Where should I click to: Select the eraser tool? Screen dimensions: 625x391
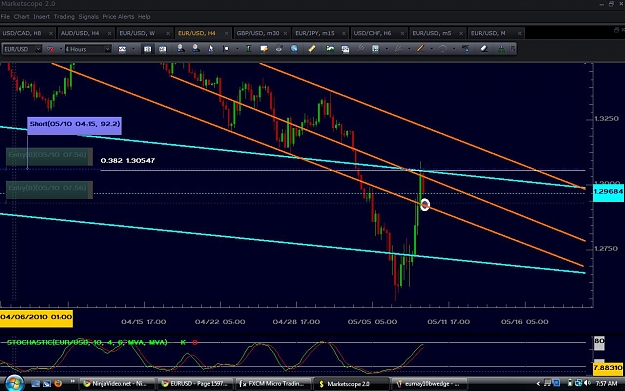484,49
